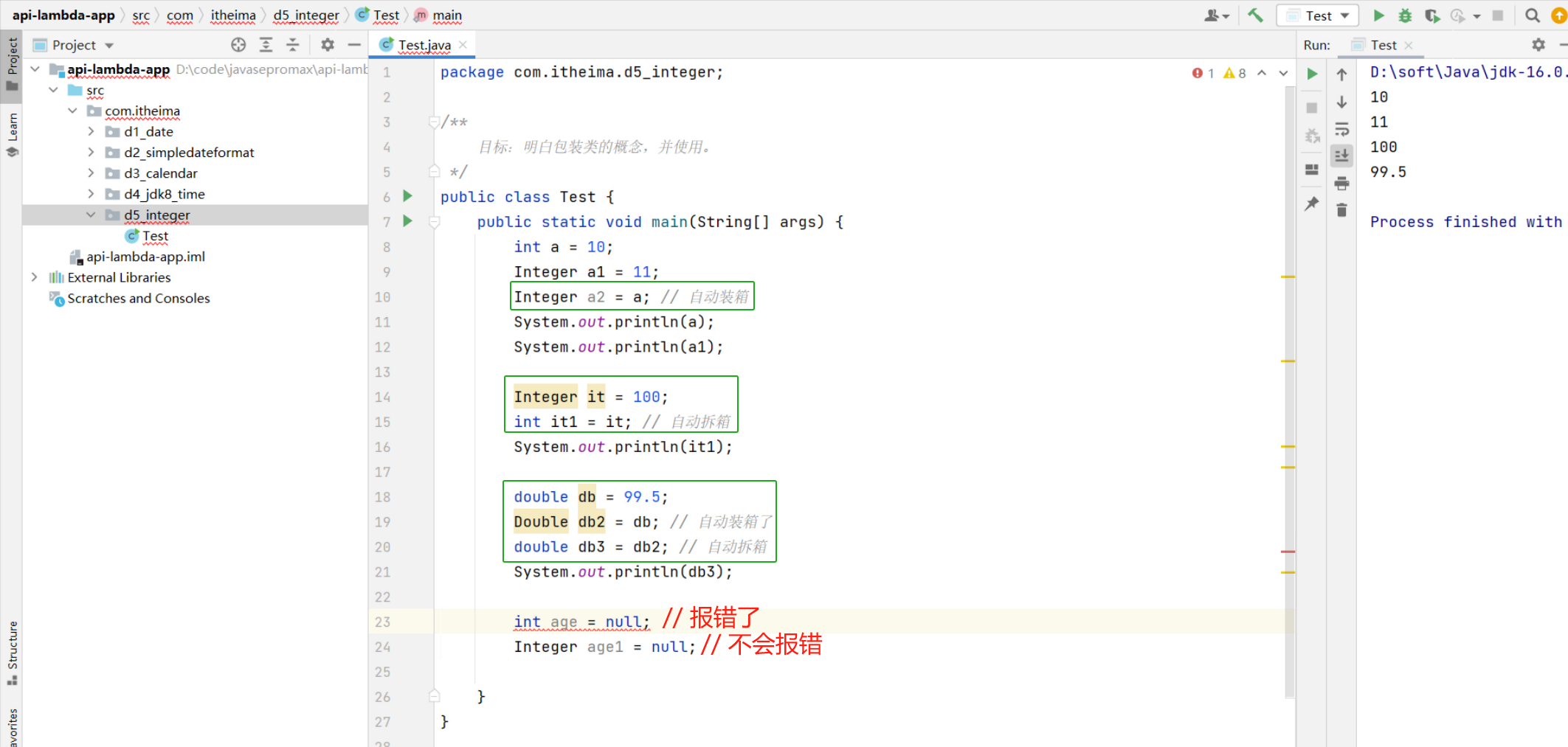Open the Learn side tool tab

[12, 135]
